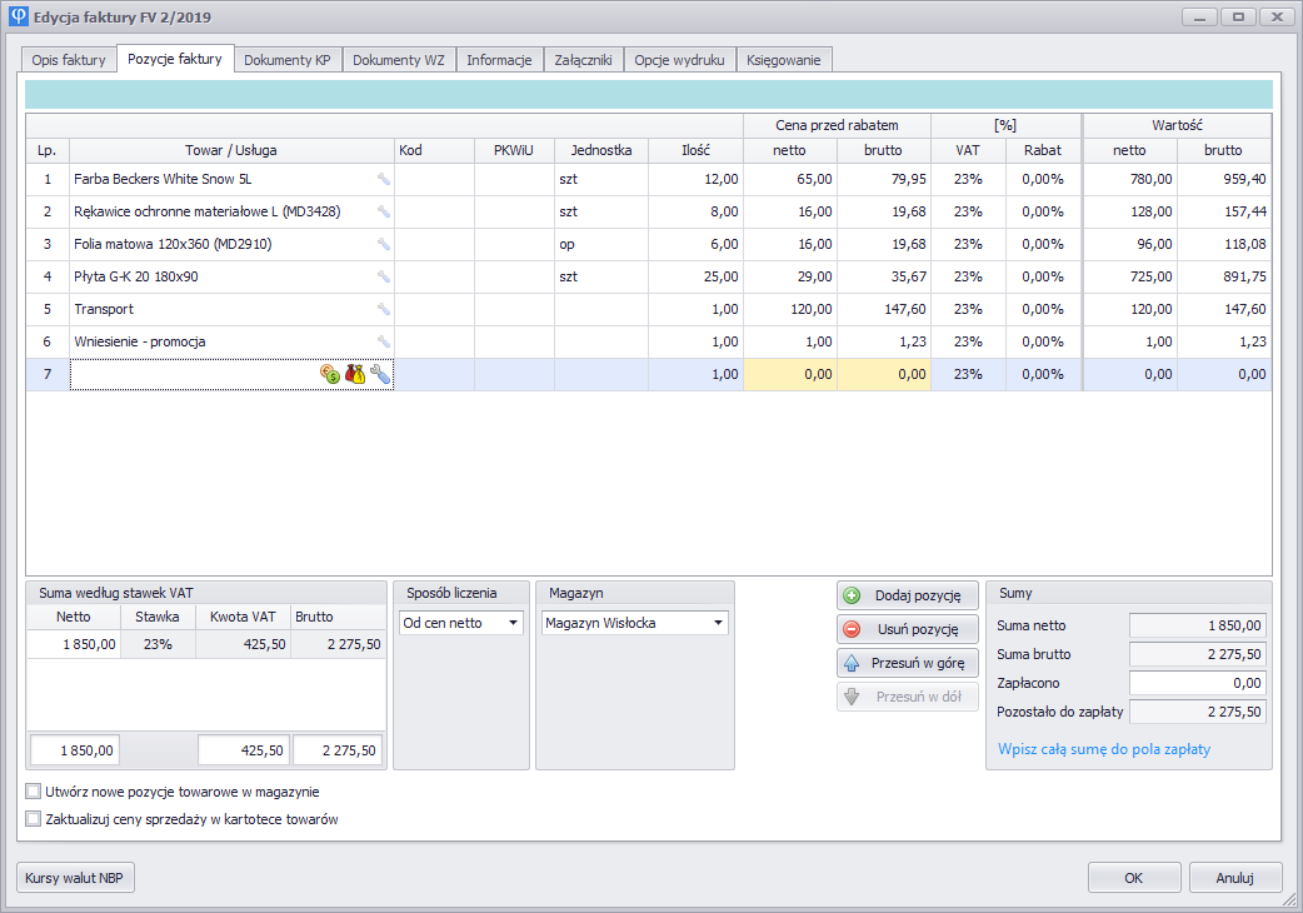The width and height of the screenshot is (1303, 913).
Task: Close the Edycja faktury window
Action: 1277,17
